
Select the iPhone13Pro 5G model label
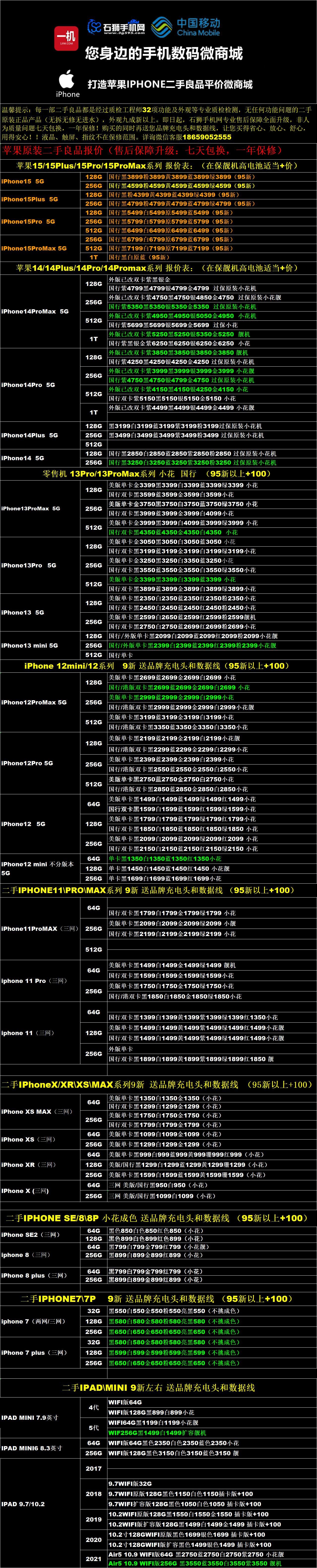coord(29,565)
